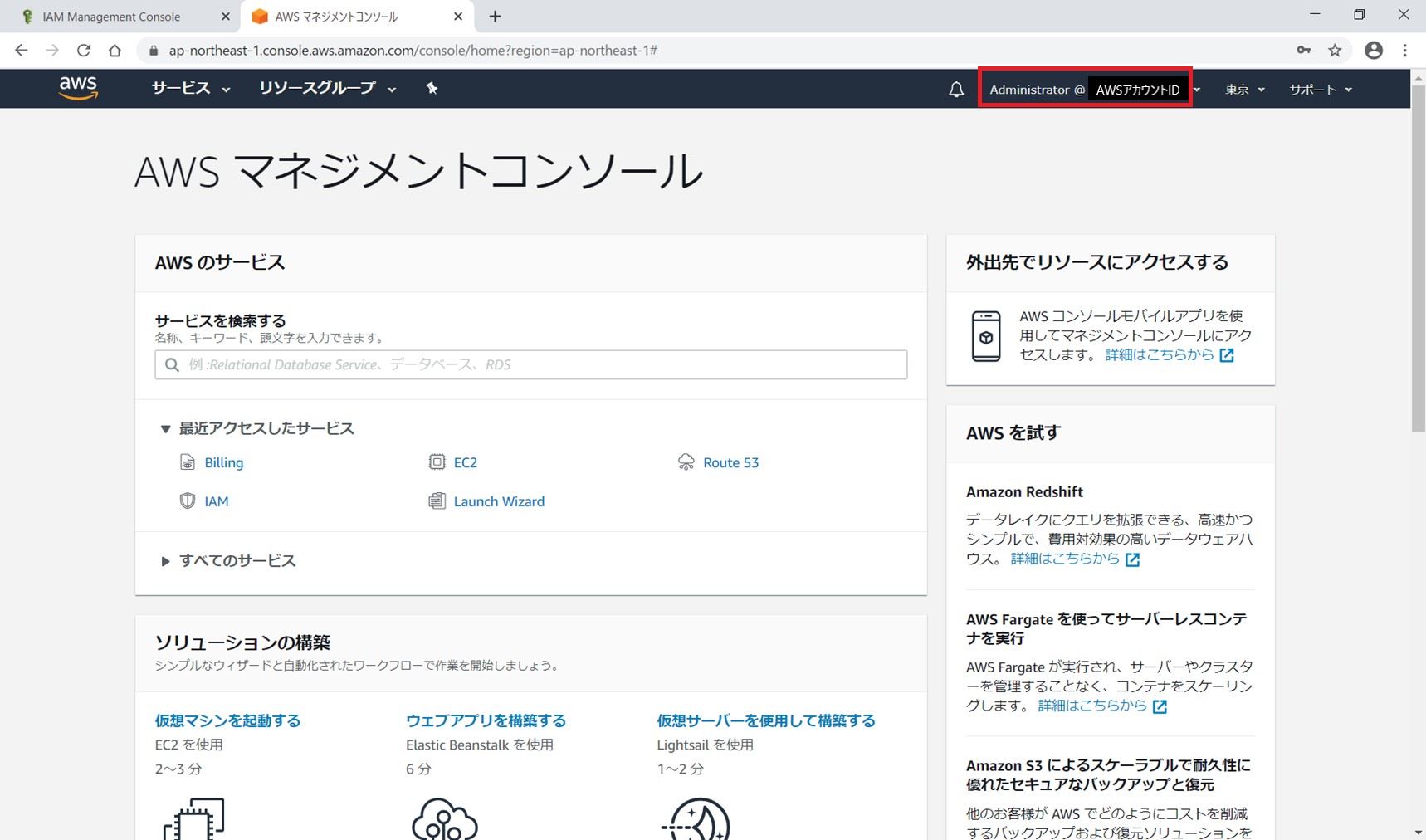Screen dimensions: 1426x840
Task: Click external link icon under Amazon Redshift
Action: (x=1132, y=559)
